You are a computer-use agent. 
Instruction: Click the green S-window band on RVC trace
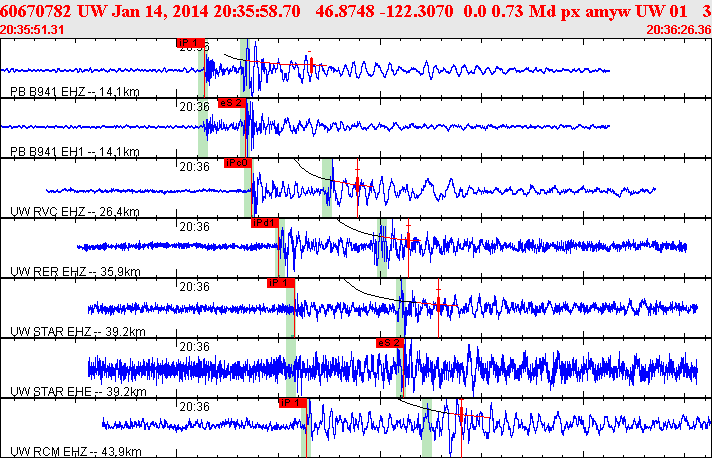[x=327, y=187]
